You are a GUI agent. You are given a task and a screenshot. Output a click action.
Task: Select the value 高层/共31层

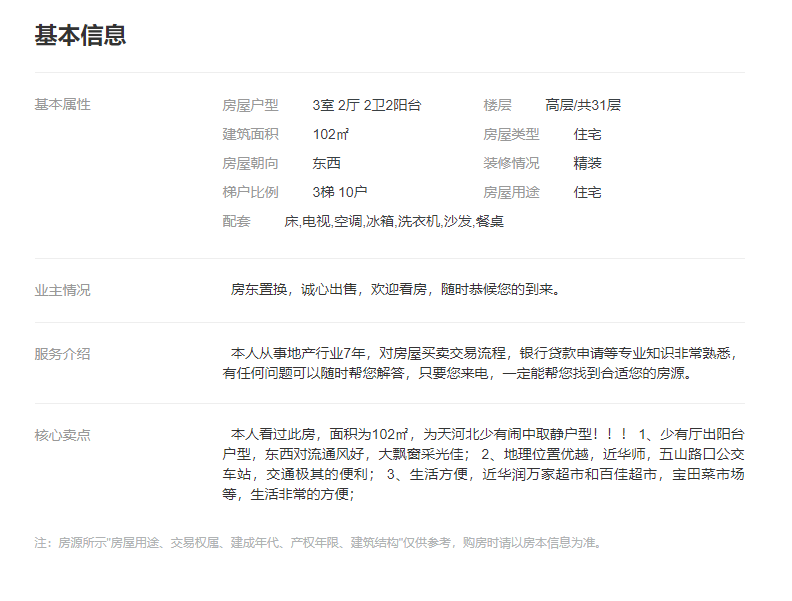583,105
